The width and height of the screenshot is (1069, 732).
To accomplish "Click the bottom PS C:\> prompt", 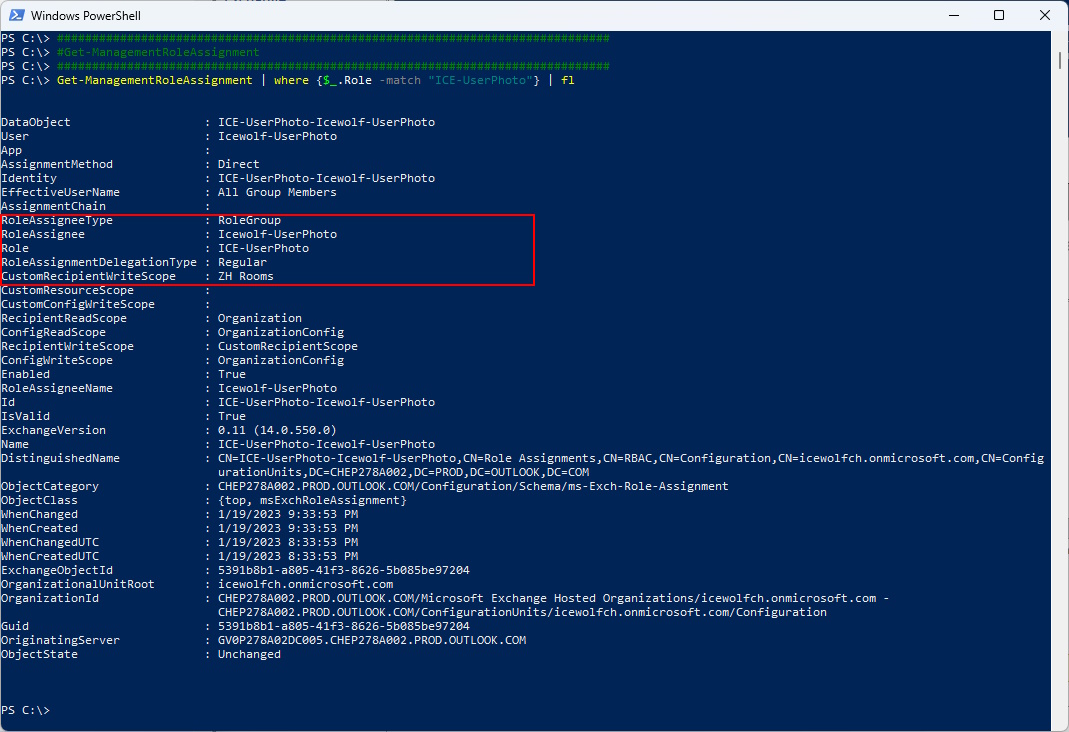I will point(25,710).
